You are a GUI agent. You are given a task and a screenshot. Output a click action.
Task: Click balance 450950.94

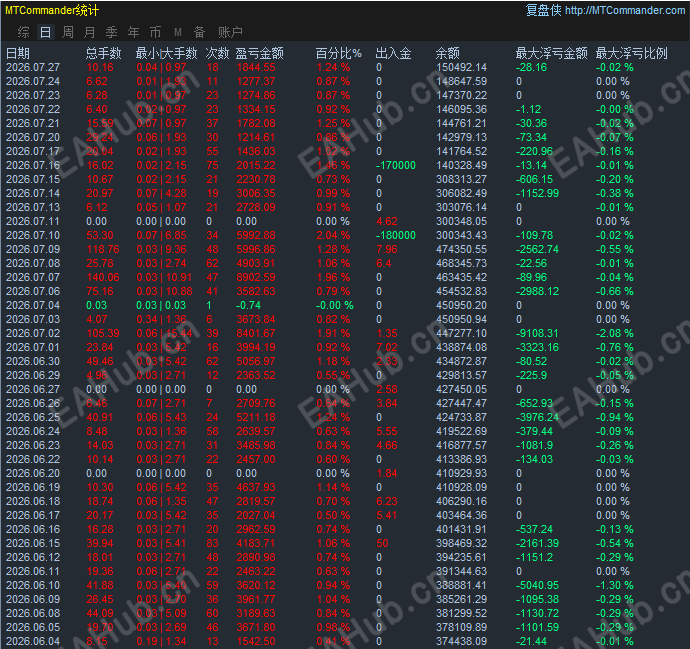462,319
